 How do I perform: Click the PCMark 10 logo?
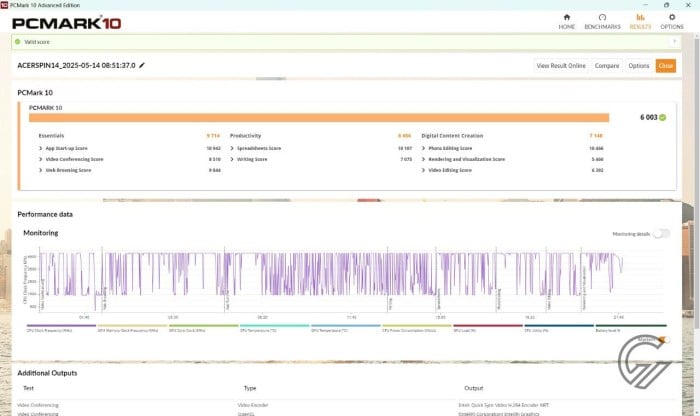pyautogui.click(x=67, y=23)
